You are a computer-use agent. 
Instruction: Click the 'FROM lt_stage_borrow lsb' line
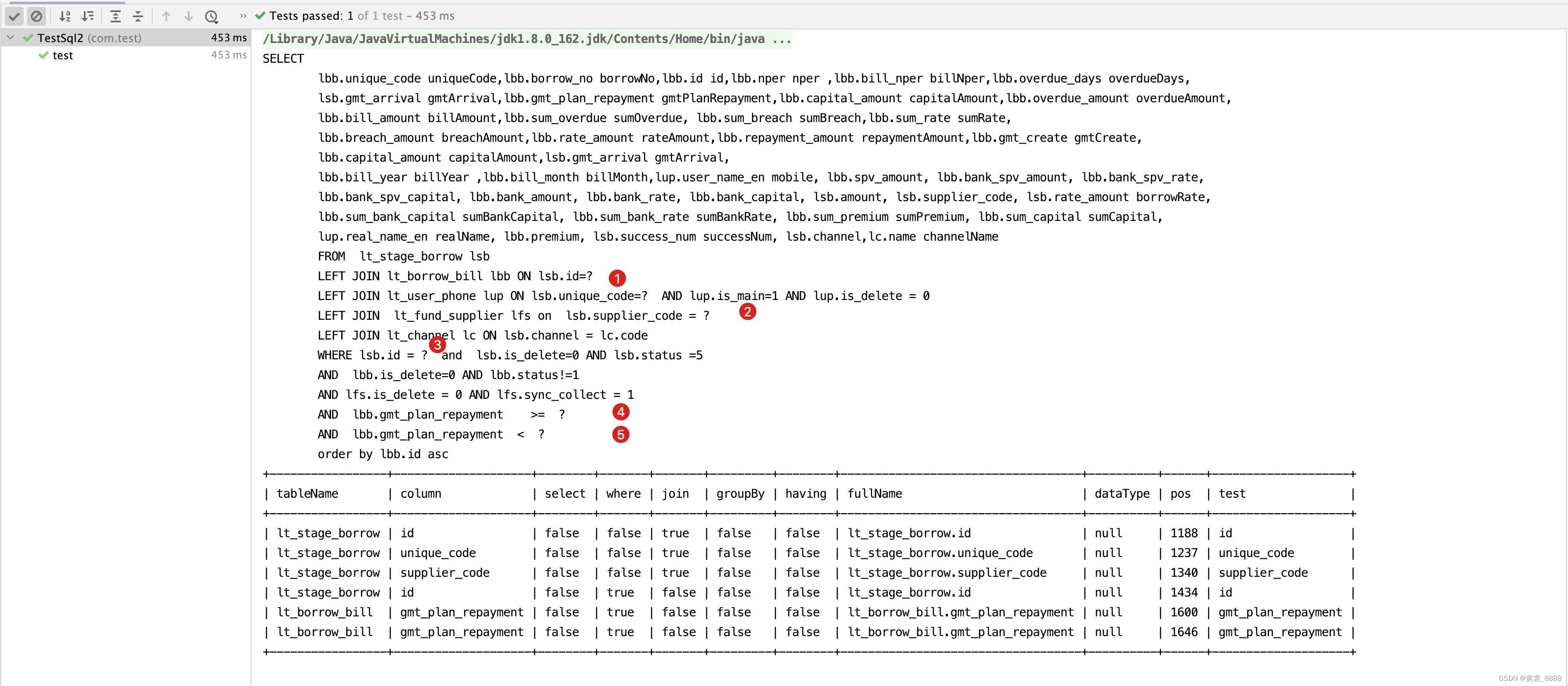pyautogui.click(x=404, y=256)
